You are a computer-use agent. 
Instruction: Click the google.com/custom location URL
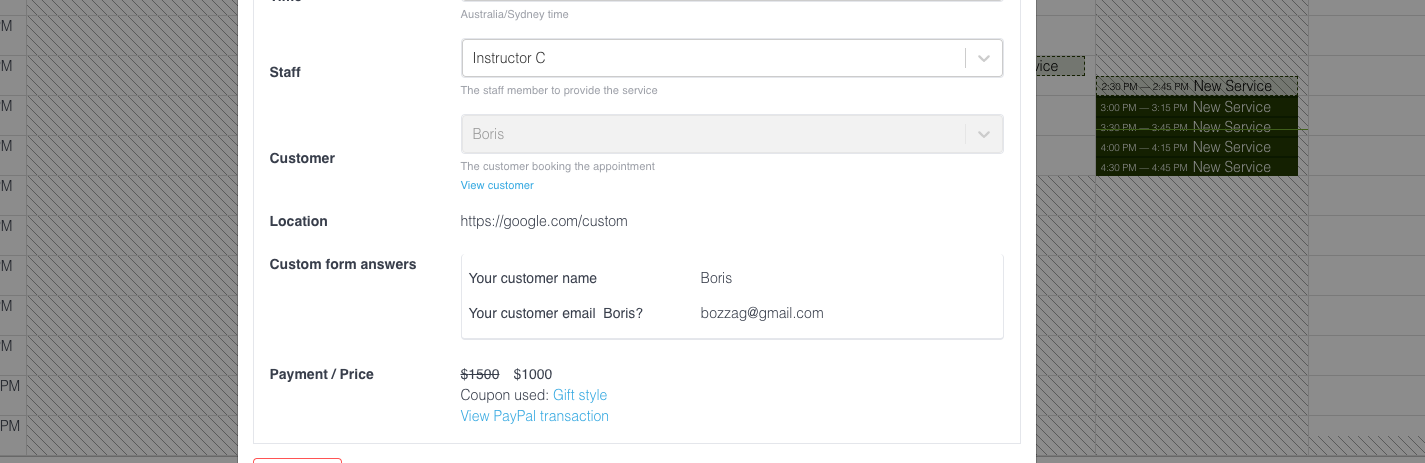(x=544, y=221)
